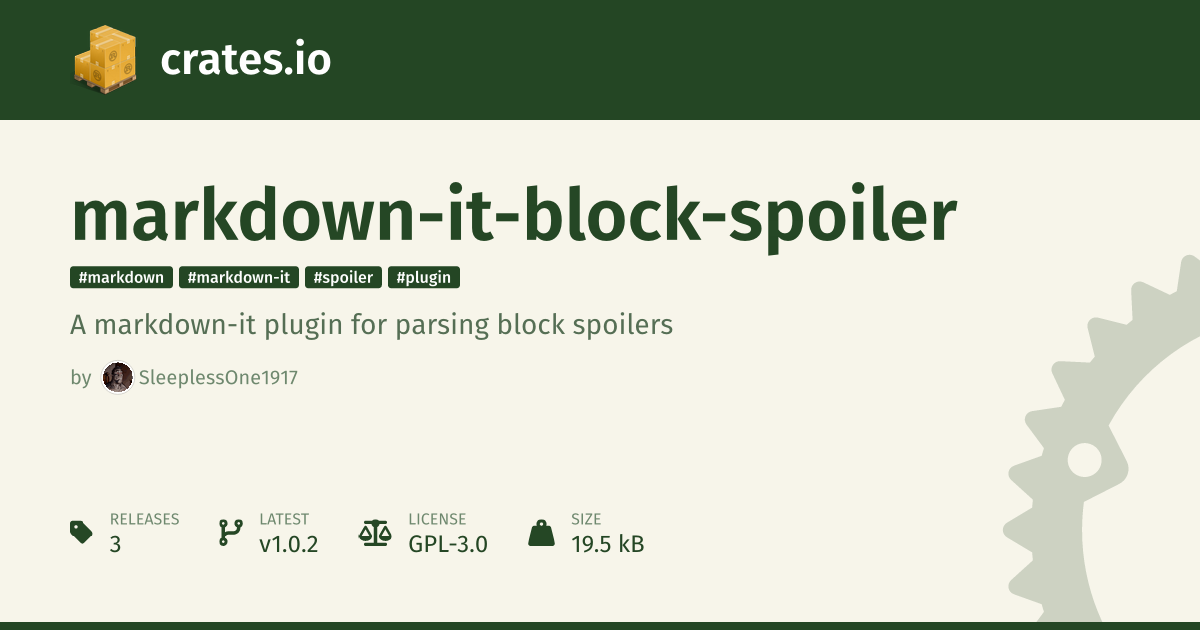Image resolution: width=1200 pixels, height=630 pixels.
Task: Click the releases tag icon
Action: (x=82, y=532)
